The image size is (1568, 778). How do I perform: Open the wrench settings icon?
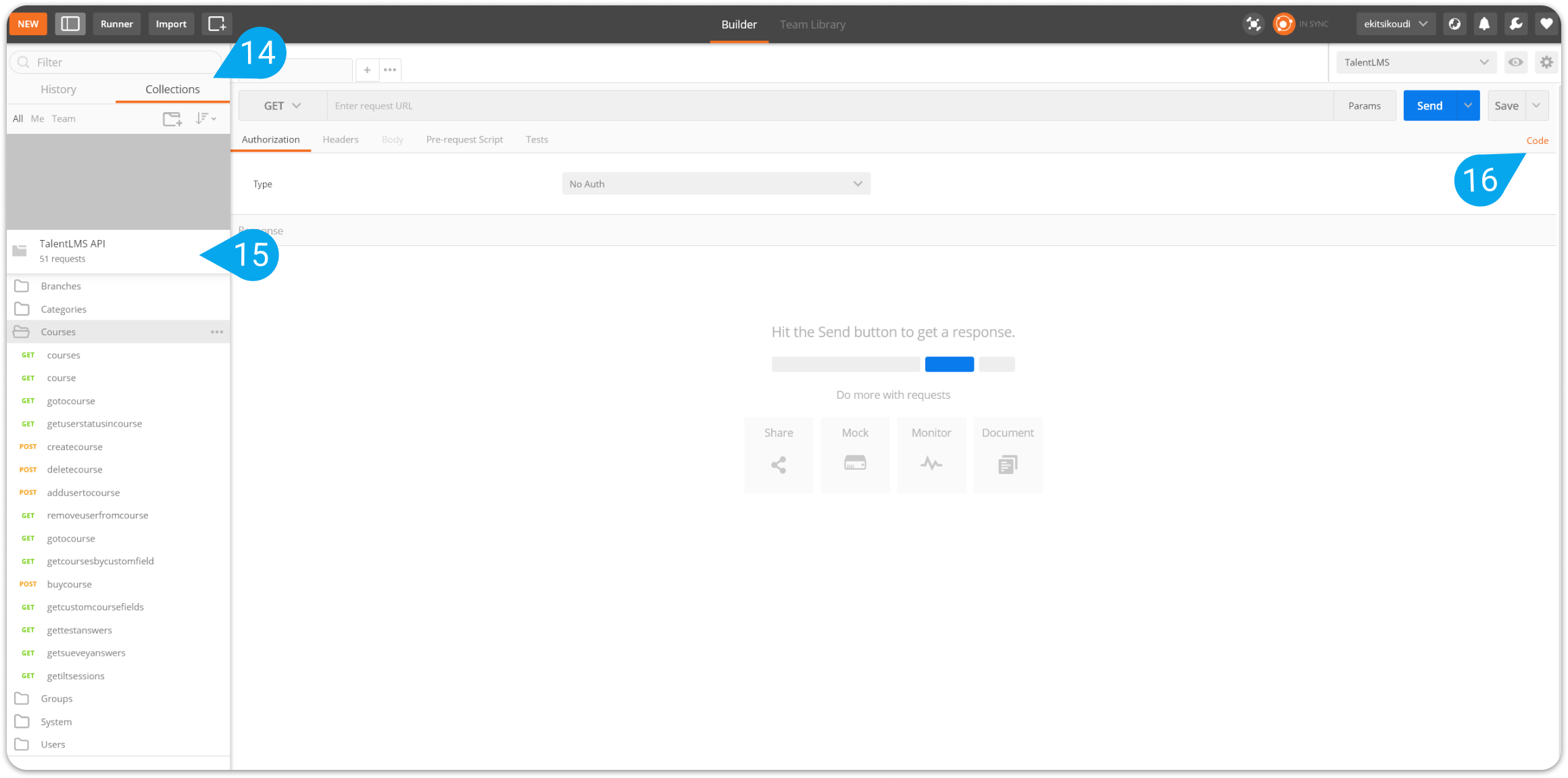coord(1515,24)
